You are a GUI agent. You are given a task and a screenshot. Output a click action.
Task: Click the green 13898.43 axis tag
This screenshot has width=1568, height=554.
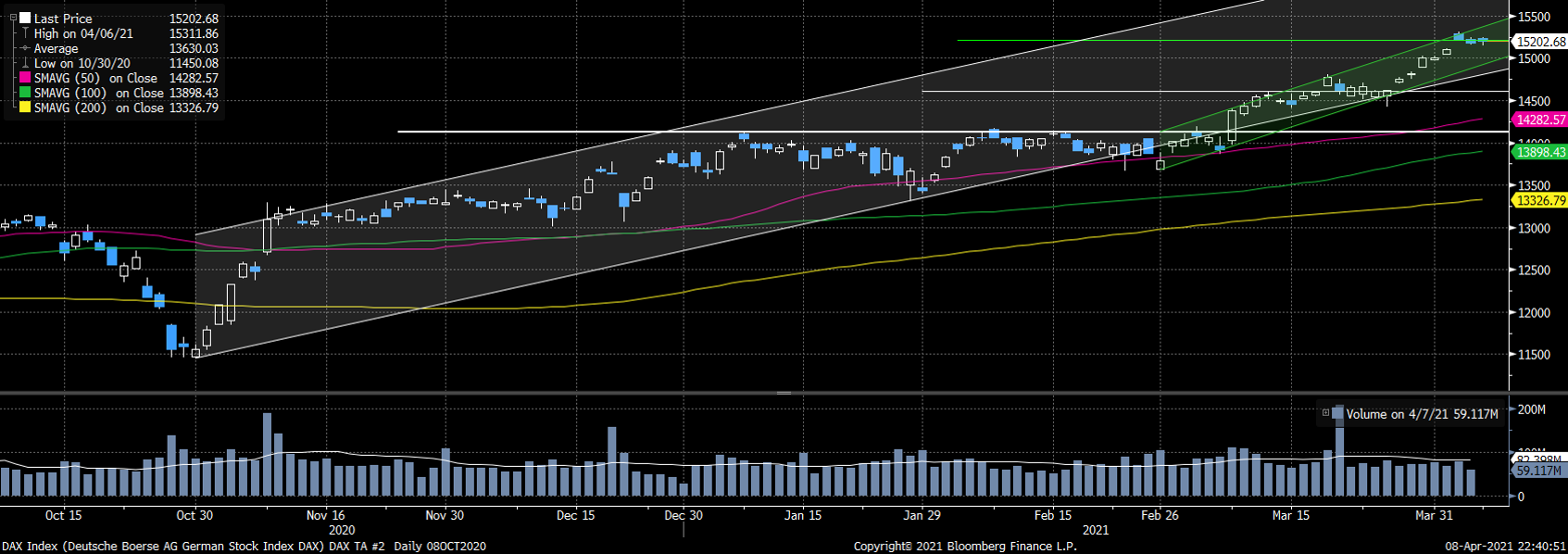(x=1539, y=152)
